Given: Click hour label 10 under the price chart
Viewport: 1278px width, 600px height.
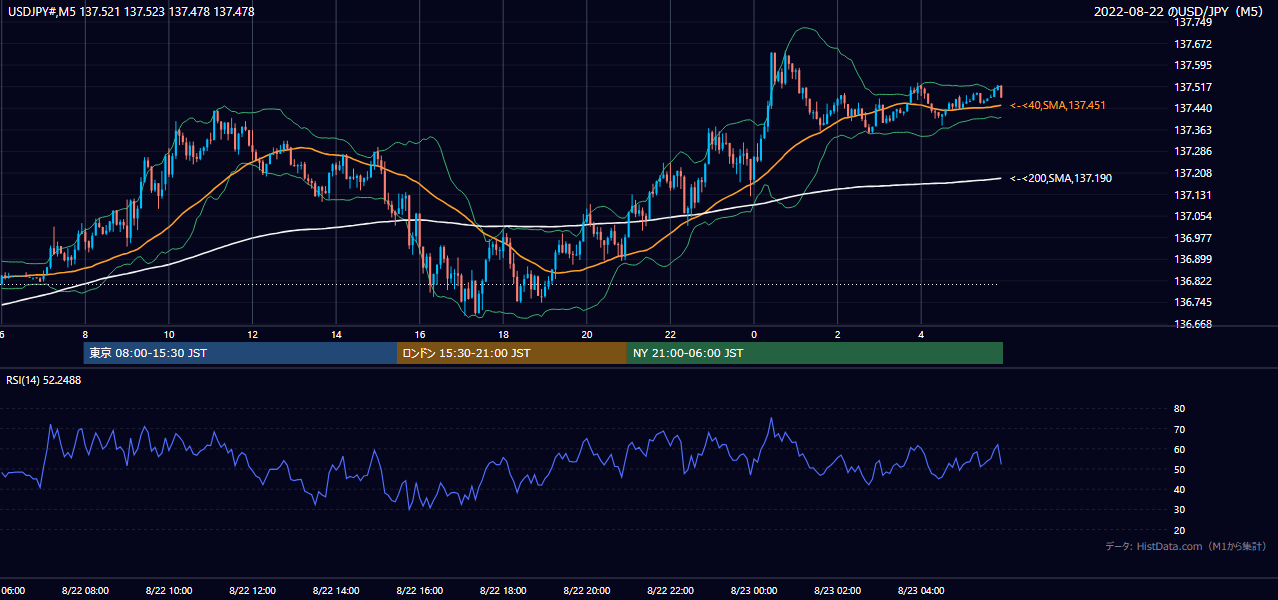Looking at the screenshot, I should point(169,334).
